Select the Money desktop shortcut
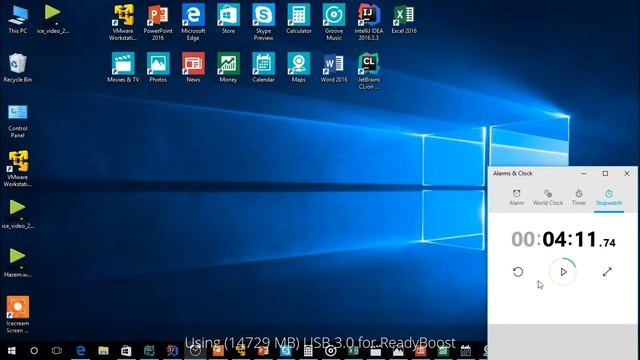 coord(228,68)
